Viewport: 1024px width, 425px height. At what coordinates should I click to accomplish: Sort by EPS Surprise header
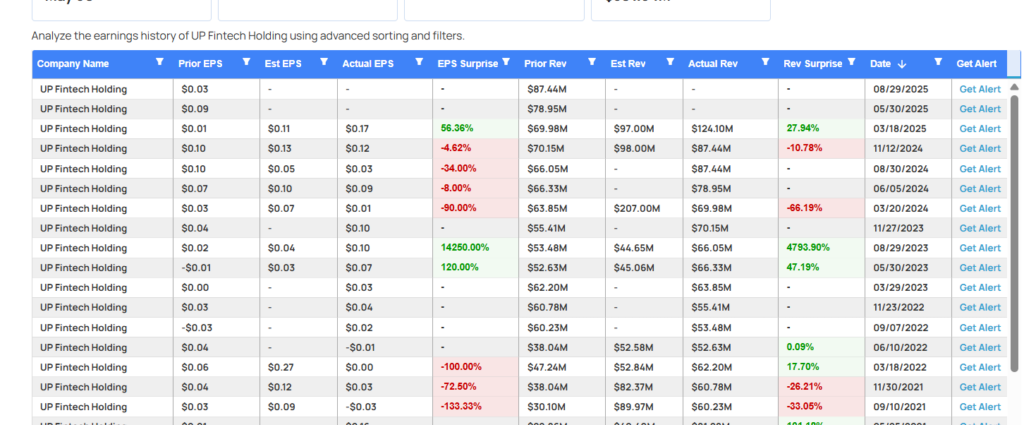pyautogui.click(x=468, y=64)
